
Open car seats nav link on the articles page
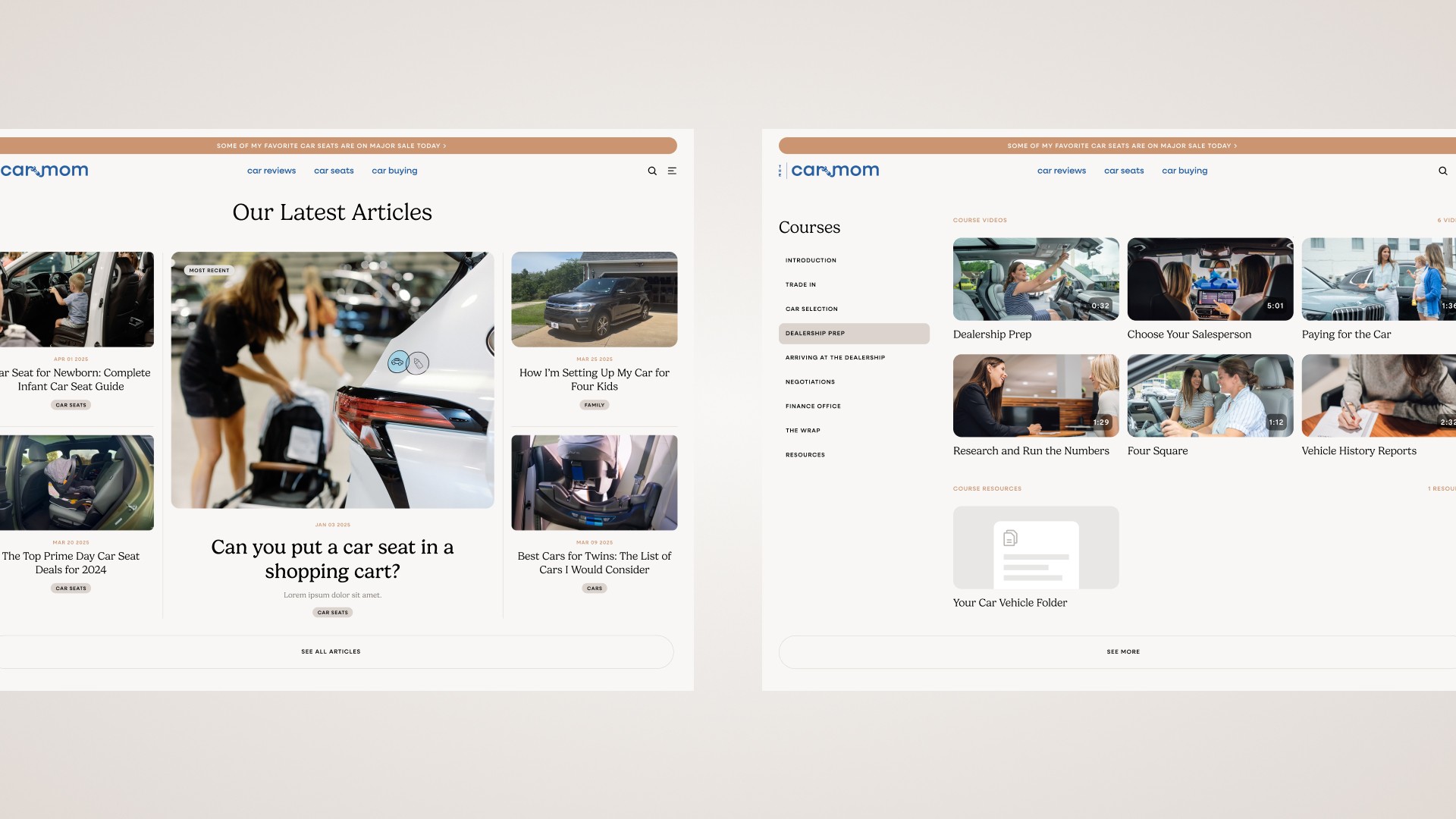pos(334,171)
